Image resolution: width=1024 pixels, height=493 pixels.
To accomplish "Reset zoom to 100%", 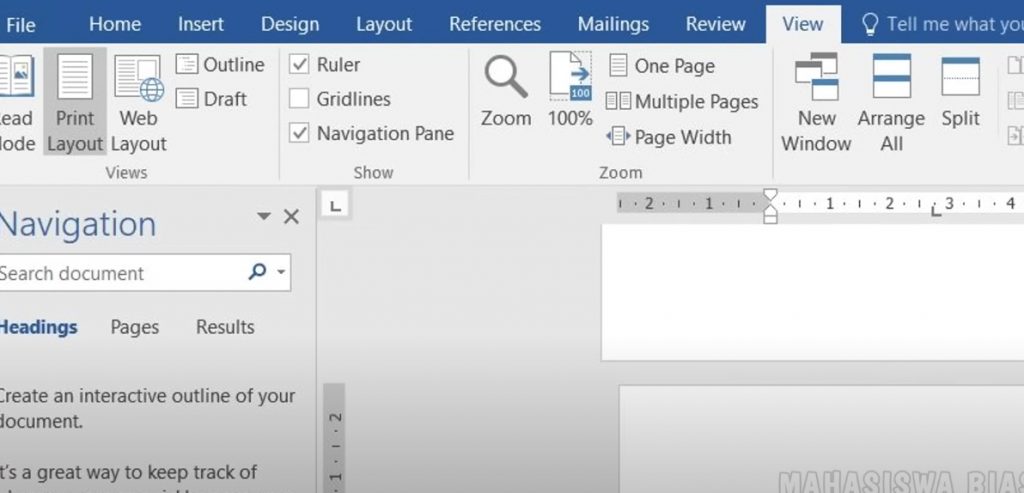I will 570,91.
